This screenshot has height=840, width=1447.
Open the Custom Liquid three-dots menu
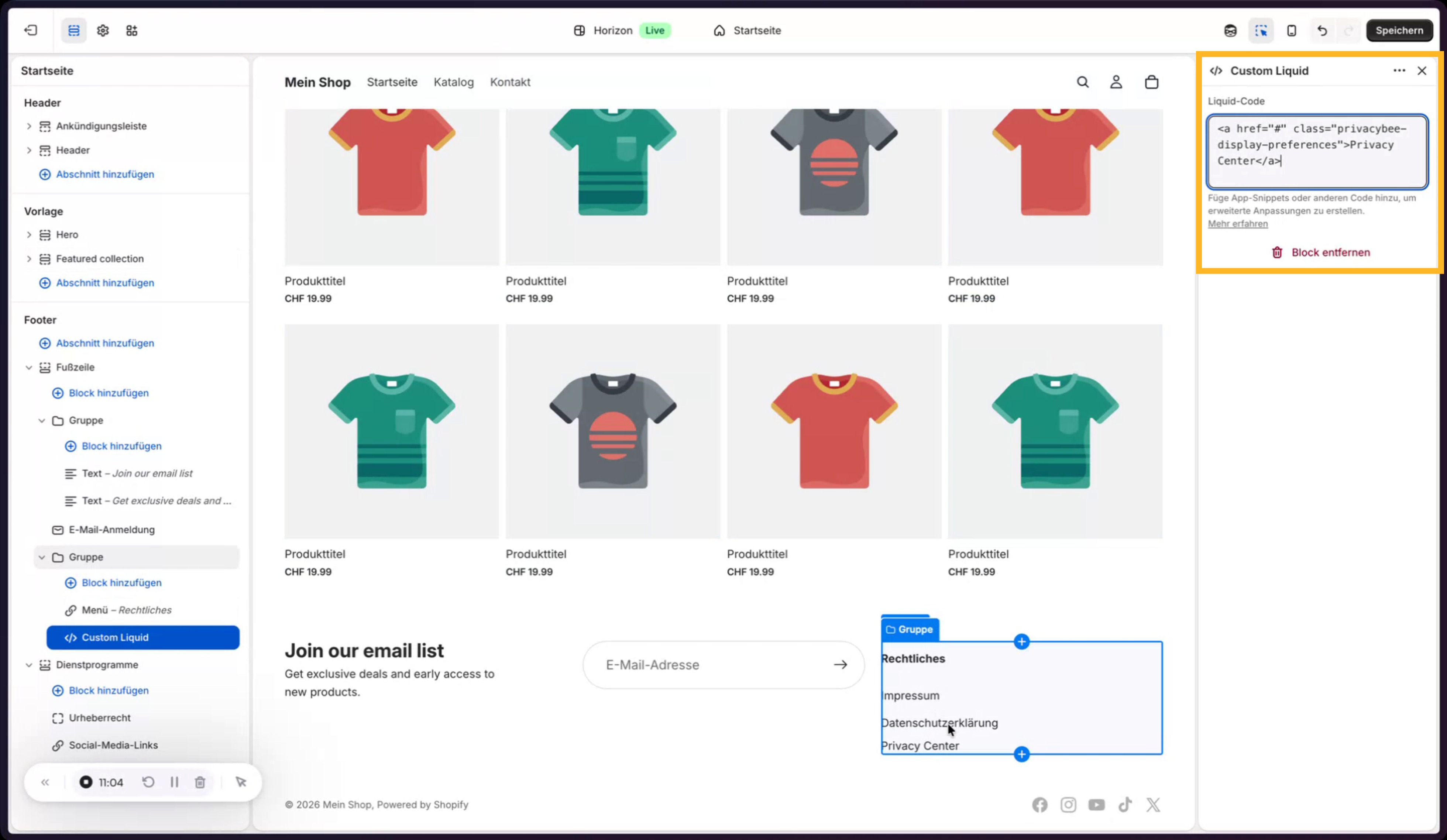pos(1399,70)
